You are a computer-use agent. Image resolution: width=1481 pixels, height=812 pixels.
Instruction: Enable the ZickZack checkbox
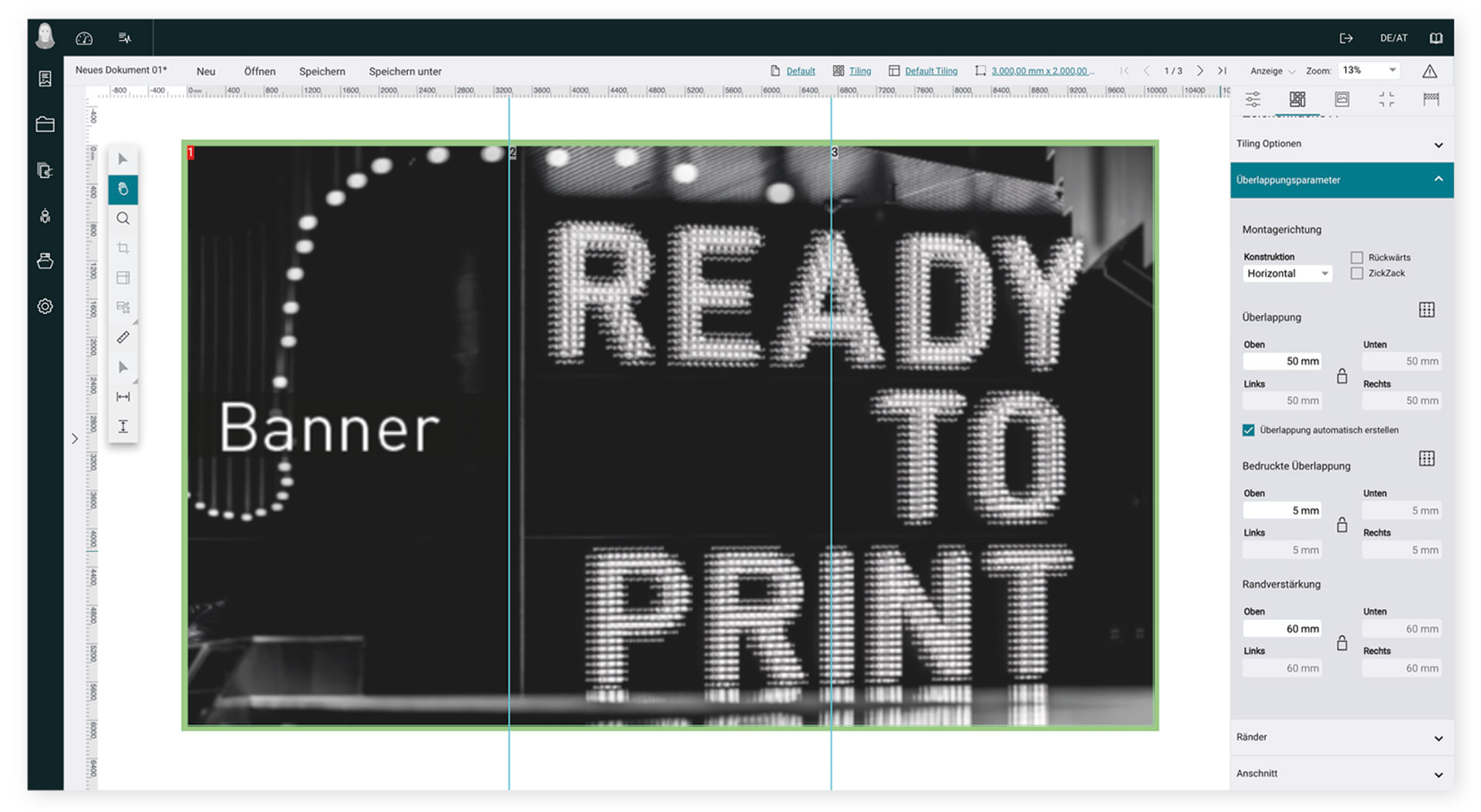coord(1357,273)
